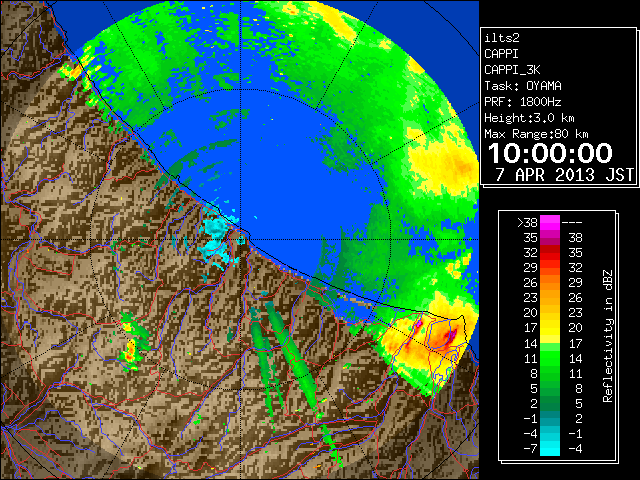Select the red legend swatch beside 32
The image size is (640, 480).
click(x=550, y=253)
